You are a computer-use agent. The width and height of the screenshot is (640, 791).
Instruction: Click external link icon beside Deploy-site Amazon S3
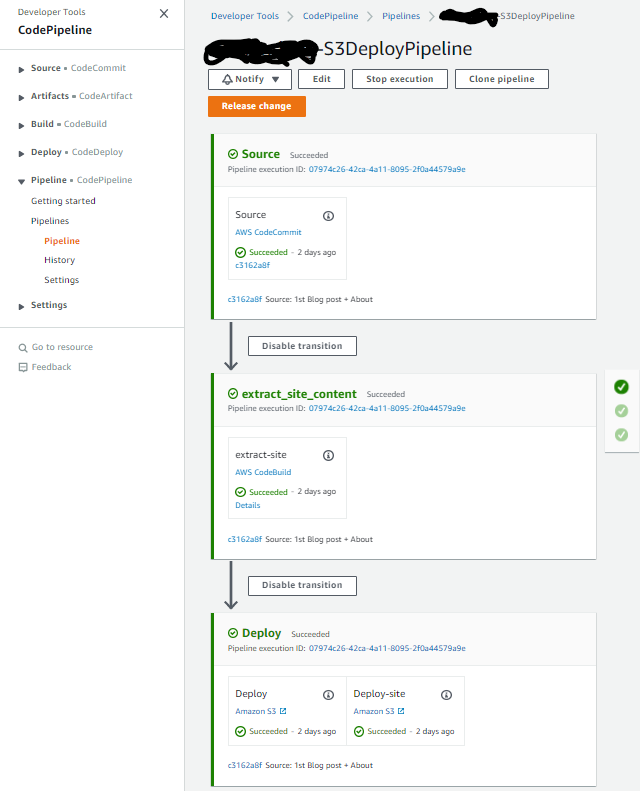tap(401, 711)
